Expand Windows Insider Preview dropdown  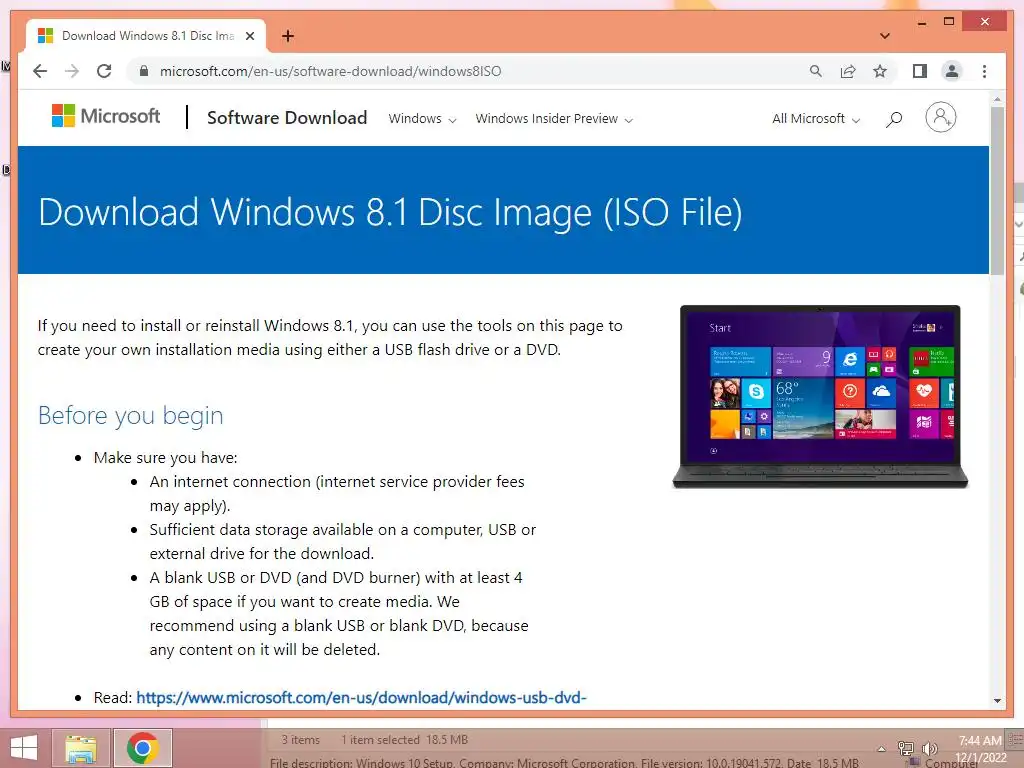(554, 119)
